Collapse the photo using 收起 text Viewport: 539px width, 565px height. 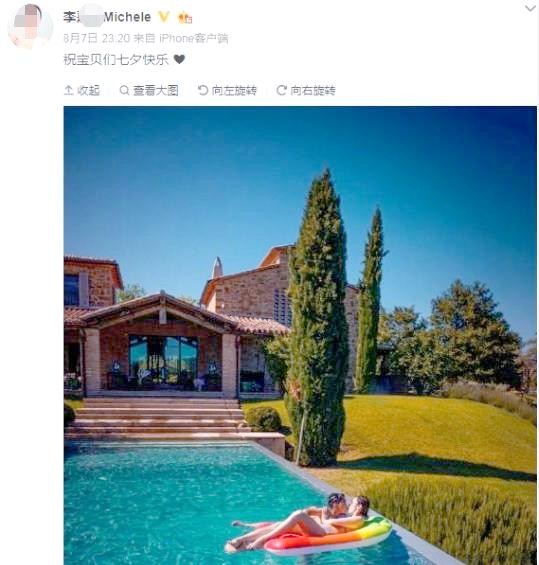coord(89,90)
